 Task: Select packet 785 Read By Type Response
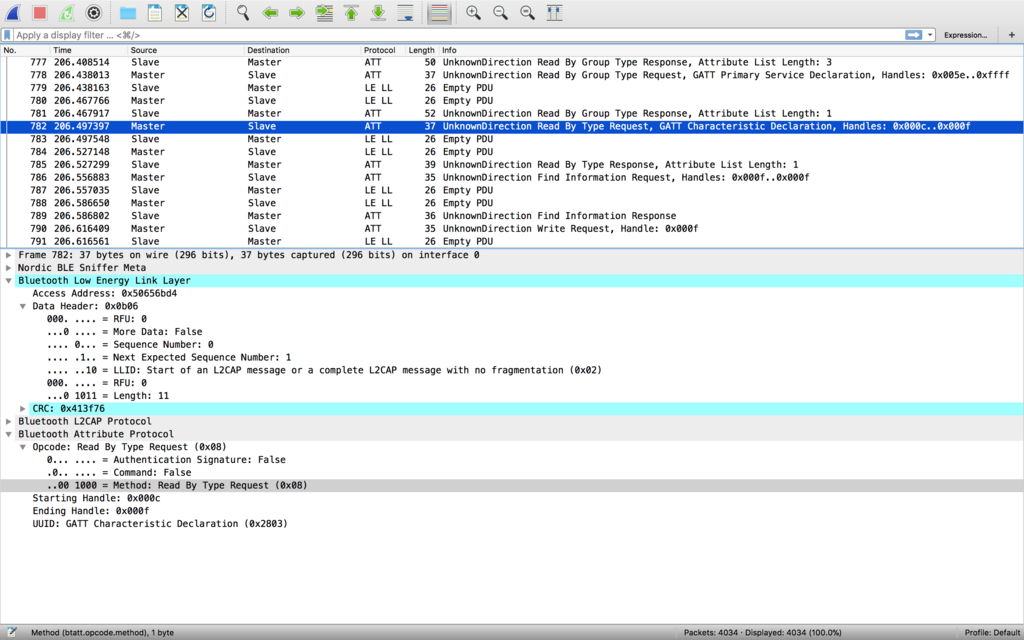[512, 165]
